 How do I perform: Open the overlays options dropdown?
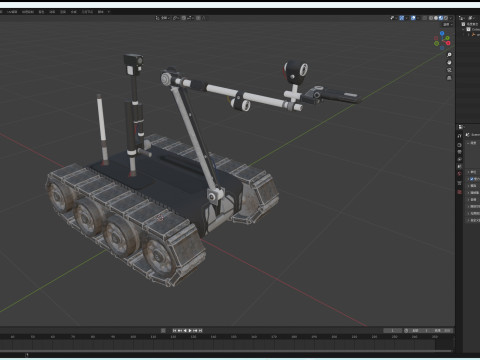[418, 18]
